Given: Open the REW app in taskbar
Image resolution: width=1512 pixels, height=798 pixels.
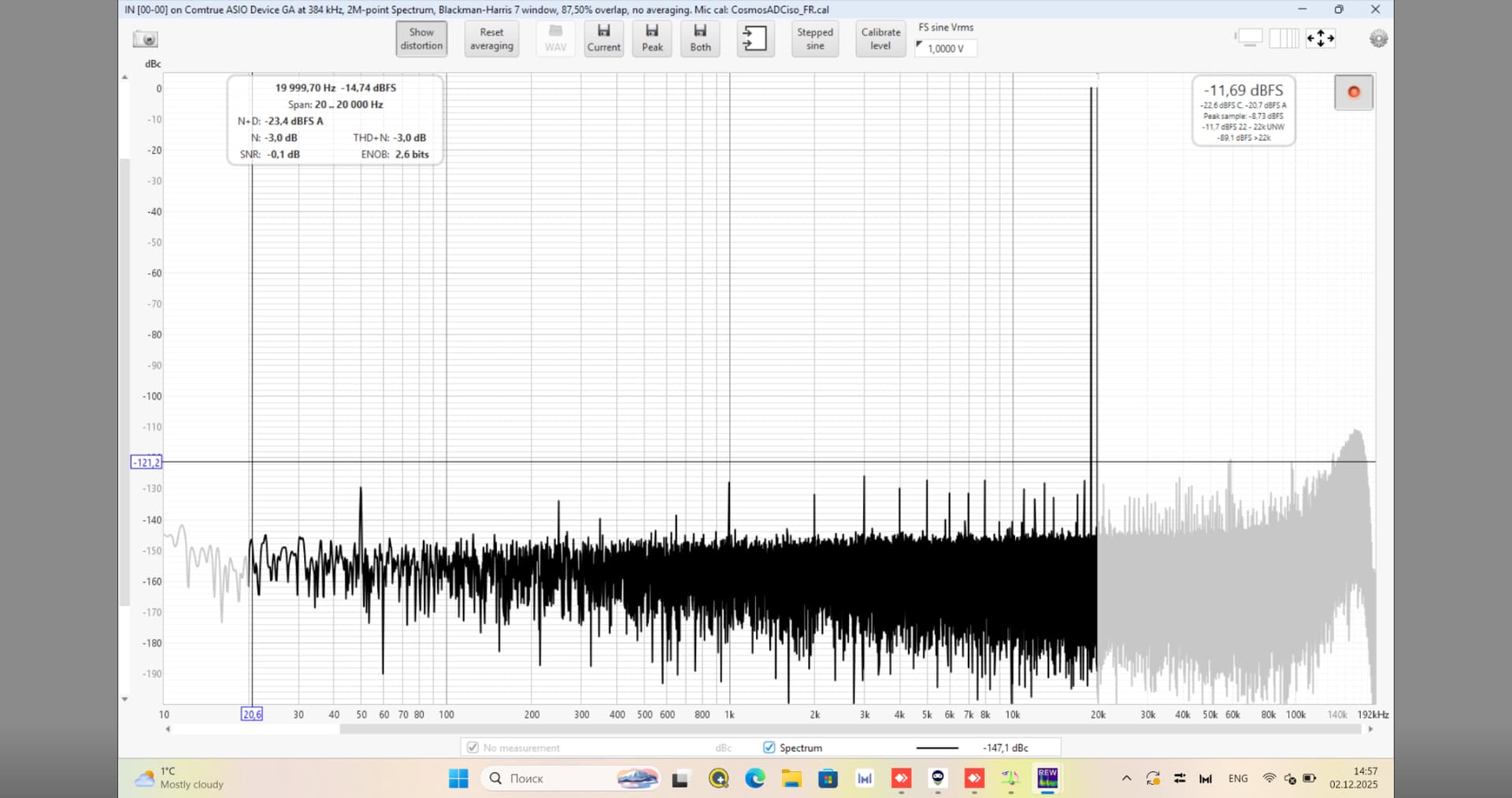Looking at the screenshot, I should 1047,778.
